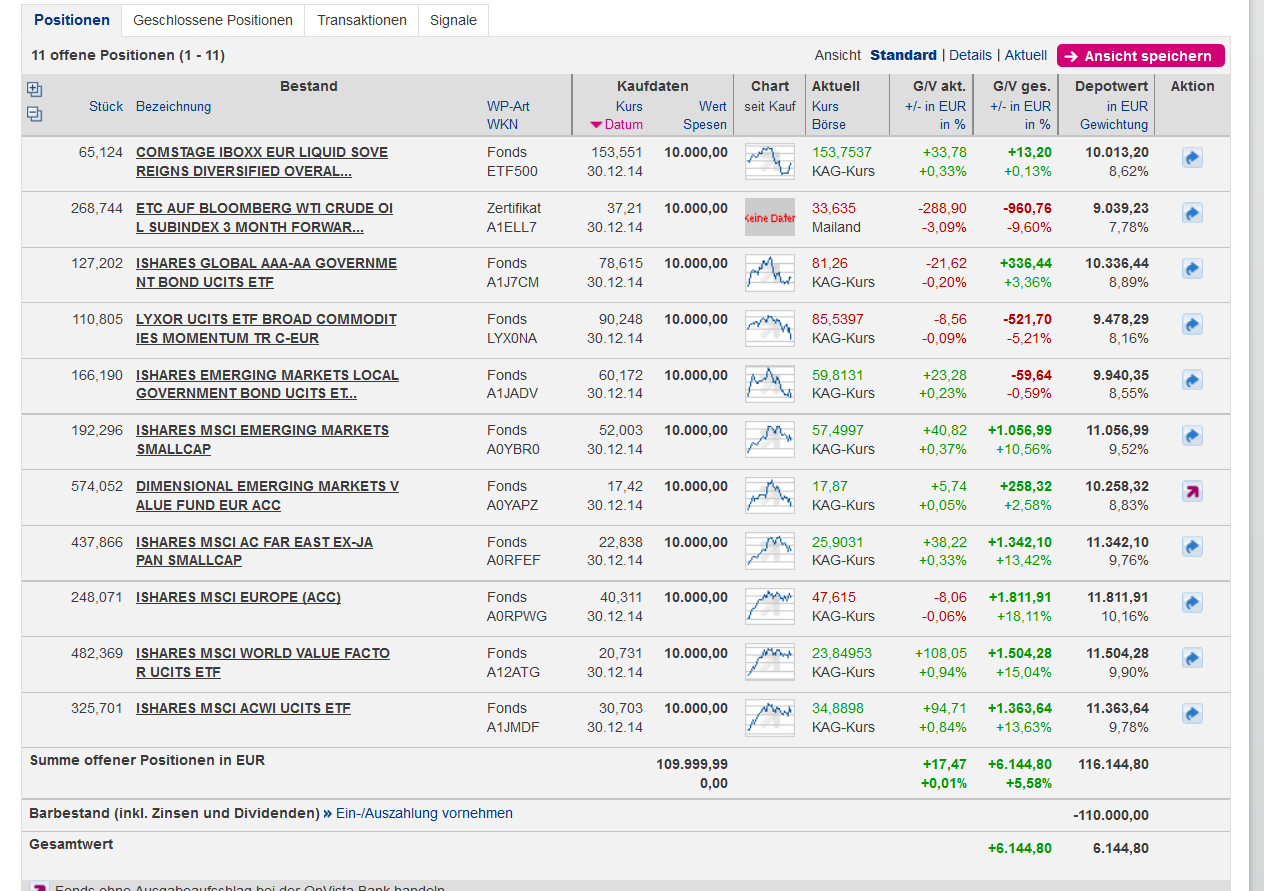Expand all positions with plus icon
Viewport: 1264px width, 891px height.
35,90
